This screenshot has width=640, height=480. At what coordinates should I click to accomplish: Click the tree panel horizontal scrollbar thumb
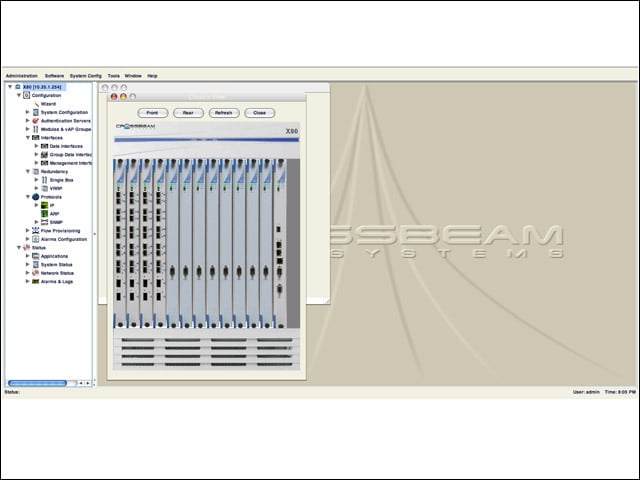coord(37,383)
